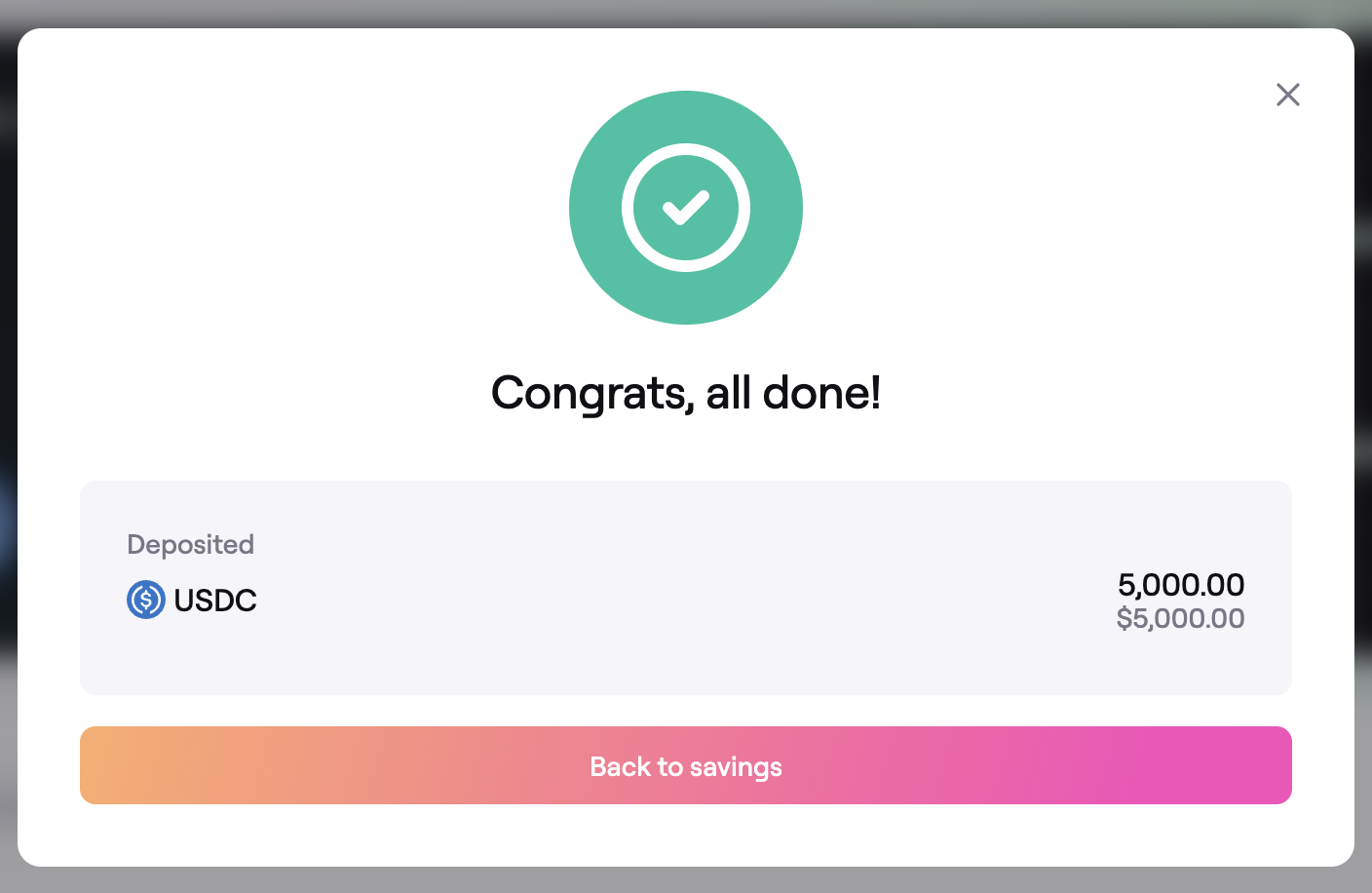
Task: Click the "Congrats, all done!" heading
Action: pyautogui.click(x=686, y=393)
